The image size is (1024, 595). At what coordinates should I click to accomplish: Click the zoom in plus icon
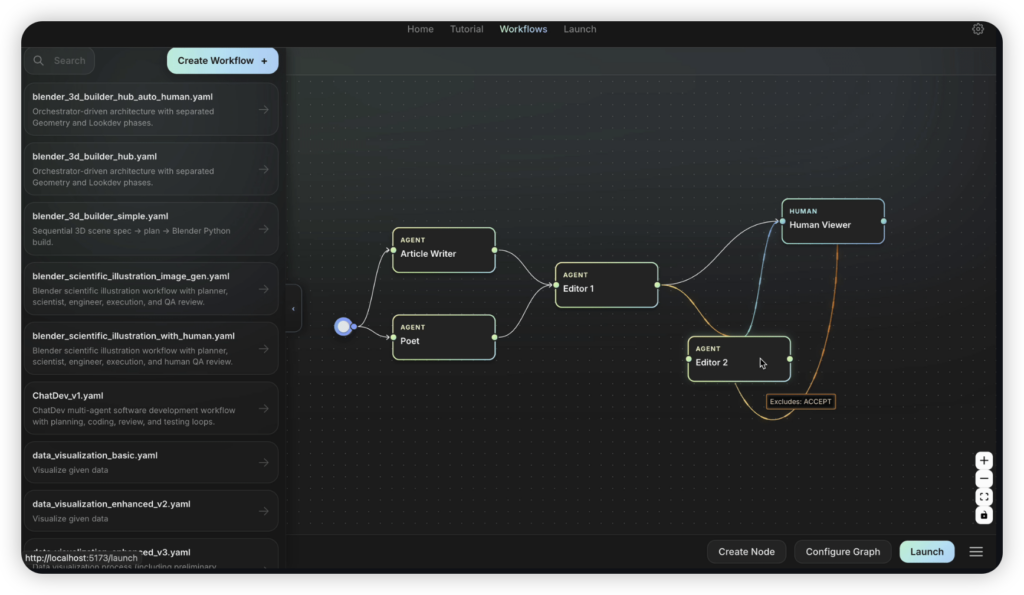pos(984,461)
